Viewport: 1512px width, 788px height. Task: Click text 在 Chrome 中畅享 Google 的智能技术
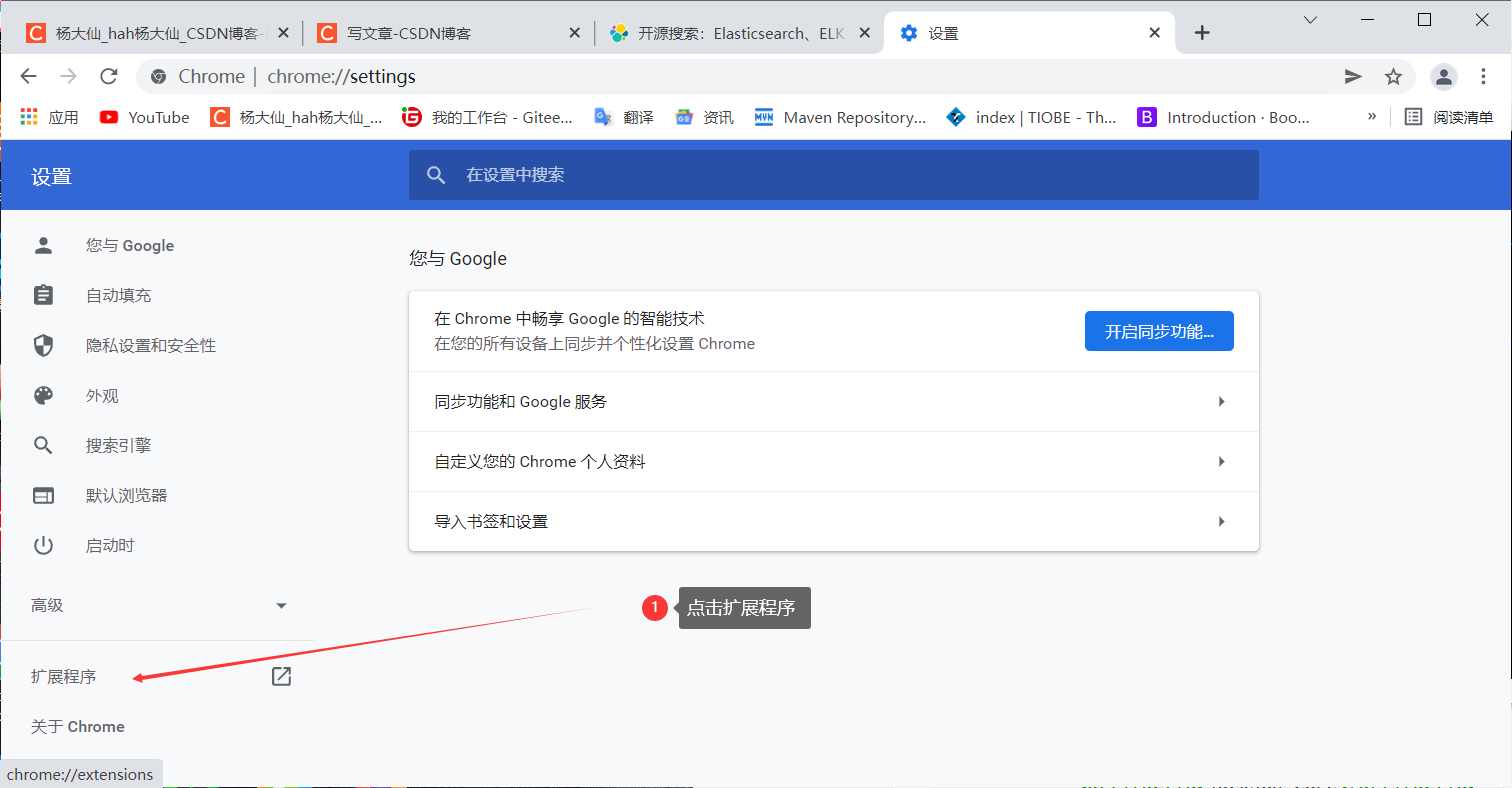(569, 319)
